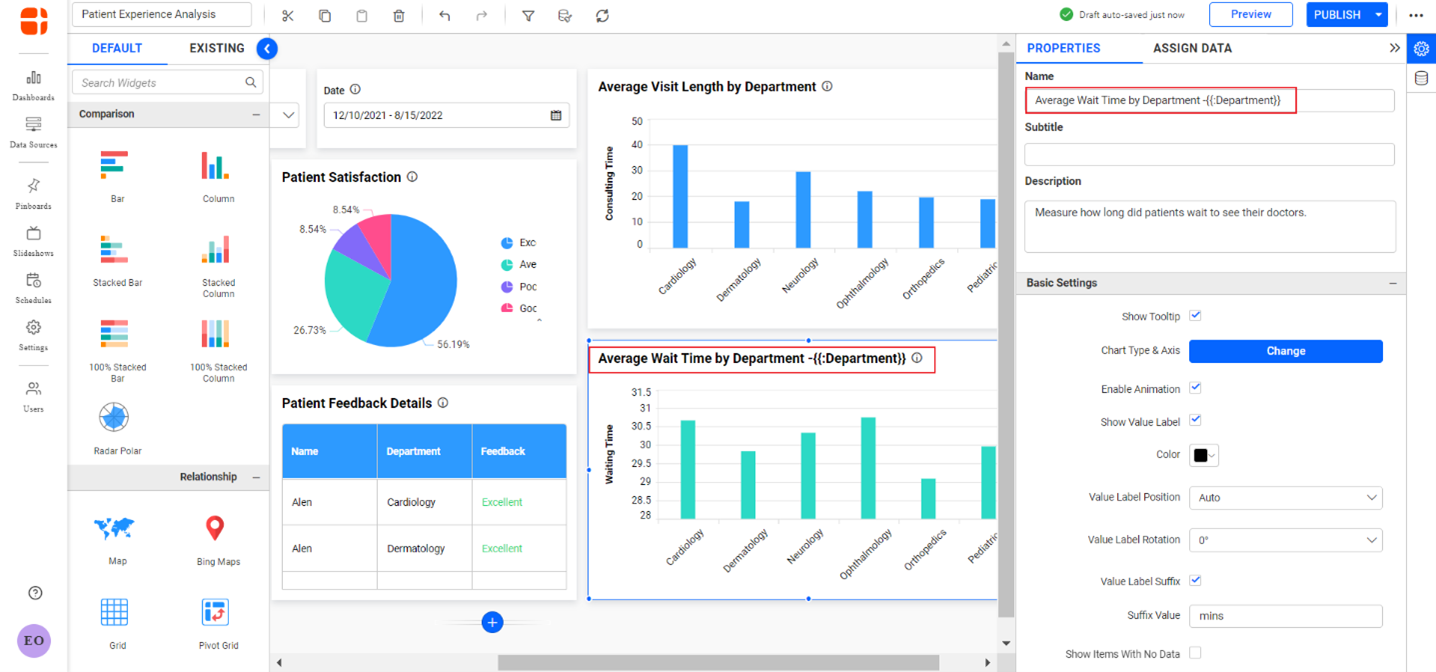Click the plus button to add a widget
Screen dimensions: 1436x672
click(492, 622)
